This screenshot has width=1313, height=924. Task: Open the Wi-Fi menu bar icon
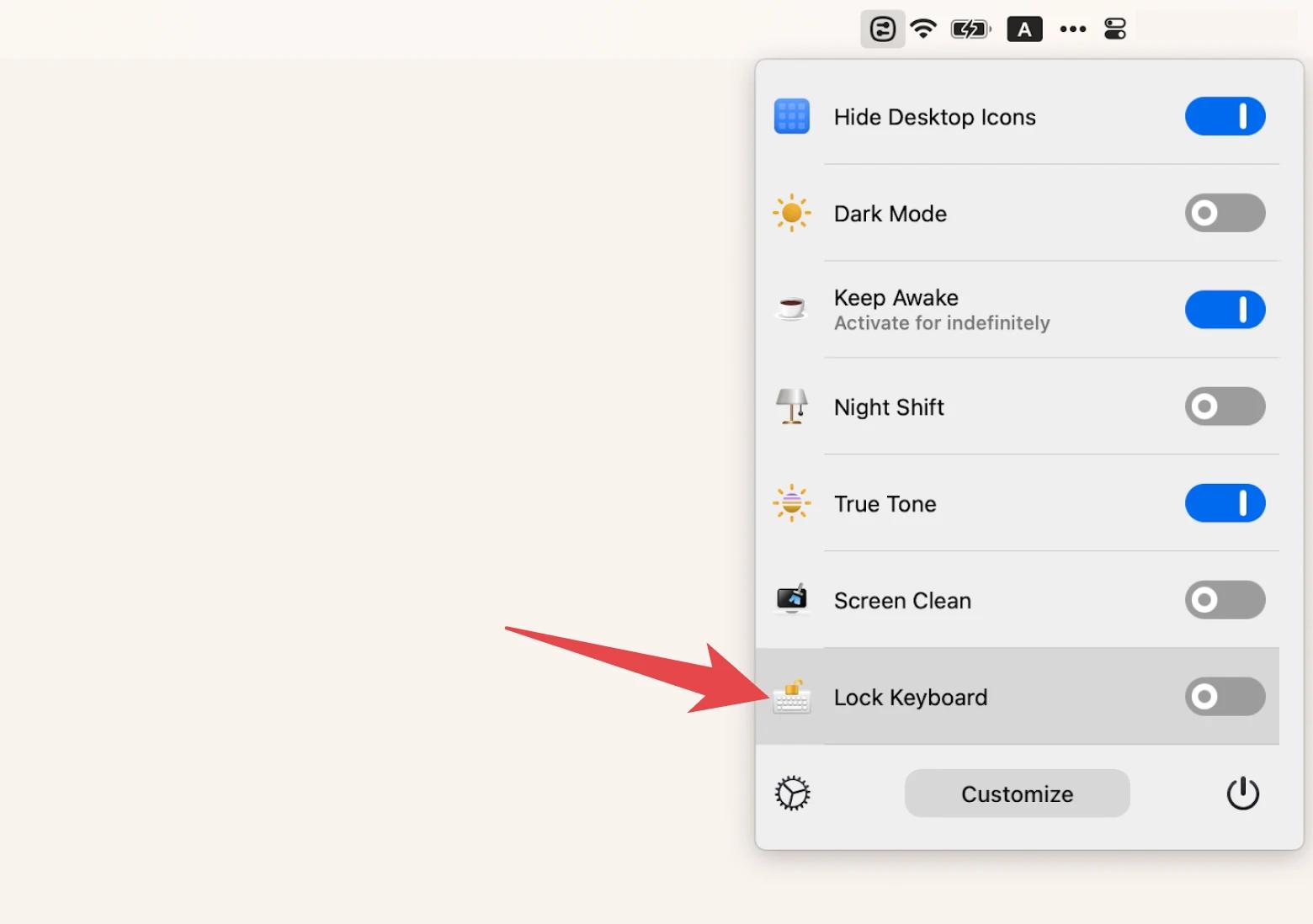(924, 29)
